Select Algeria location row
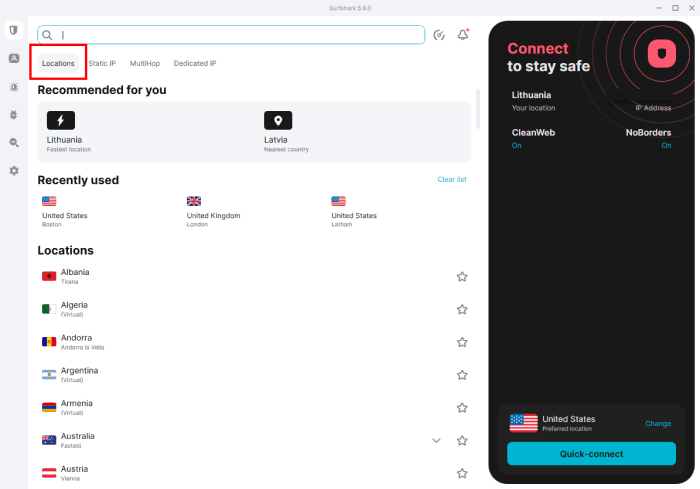 (x=254, y=309)
